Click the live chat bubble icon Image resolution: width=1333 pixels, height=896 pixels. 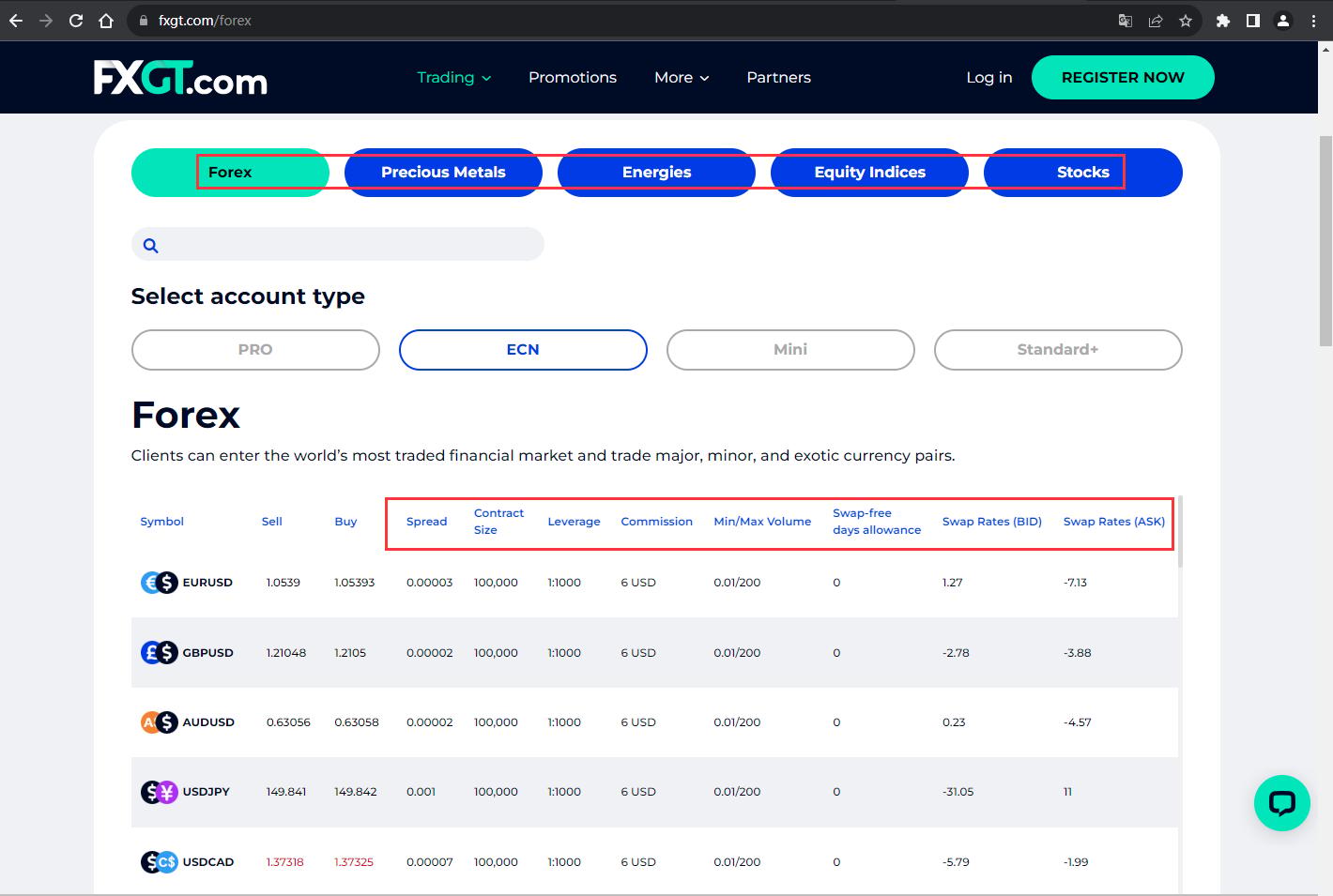click(1281, 803)
